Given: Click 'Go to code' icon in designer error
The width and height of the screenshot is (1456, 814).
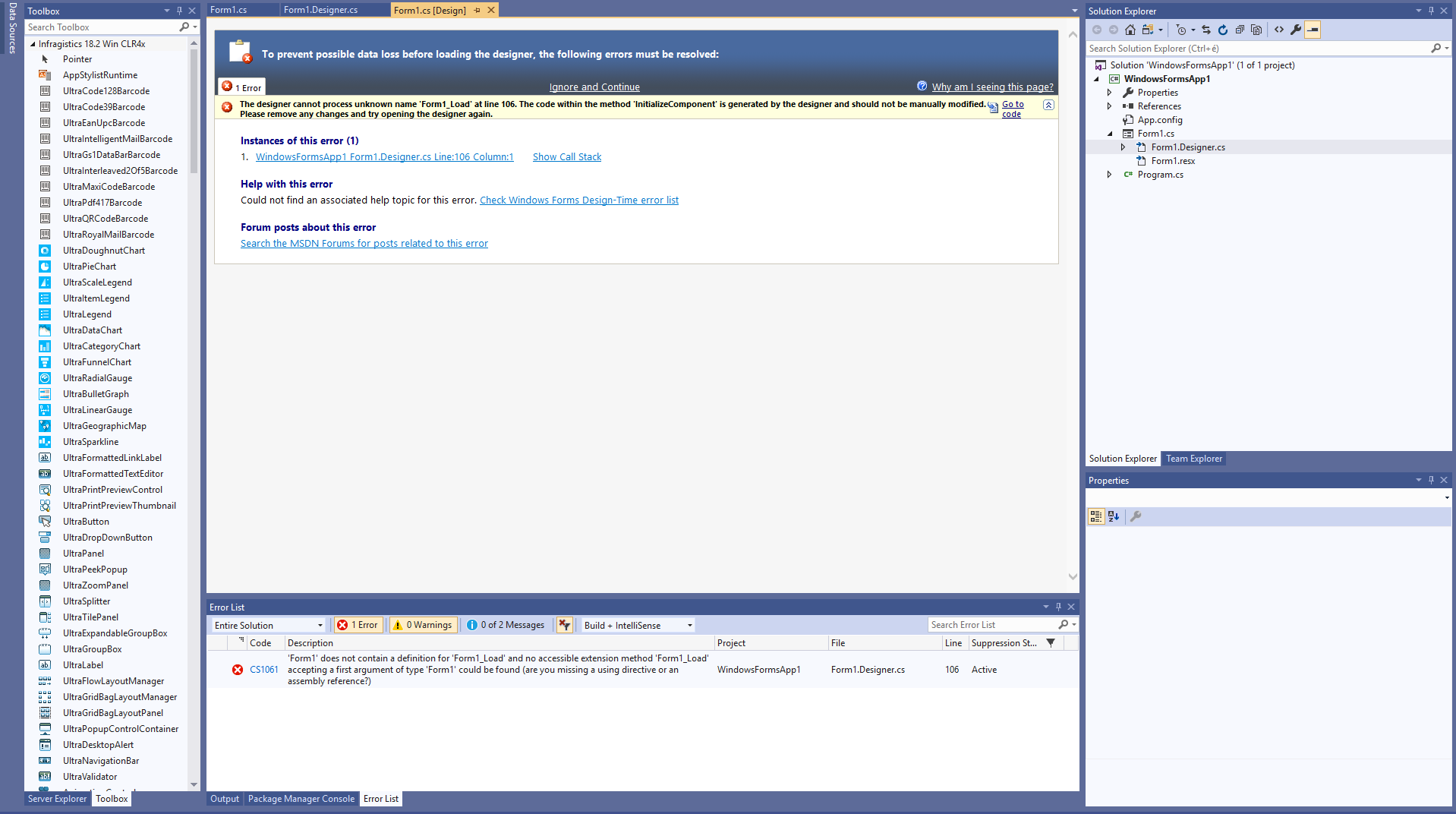Looking at the screenshot, I should 993,108.
